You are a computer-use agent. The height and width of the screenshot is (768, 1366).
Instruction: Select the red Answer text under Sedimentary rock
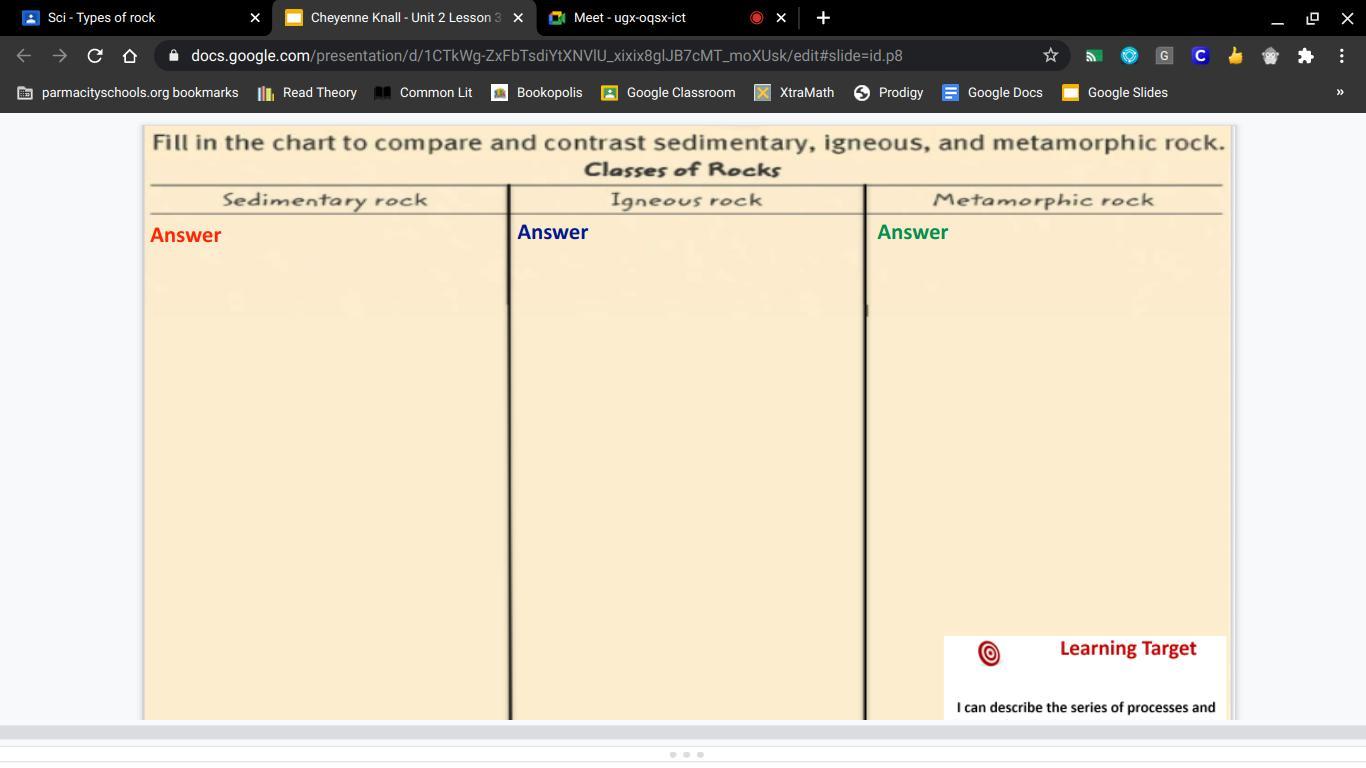coord(186,235)
